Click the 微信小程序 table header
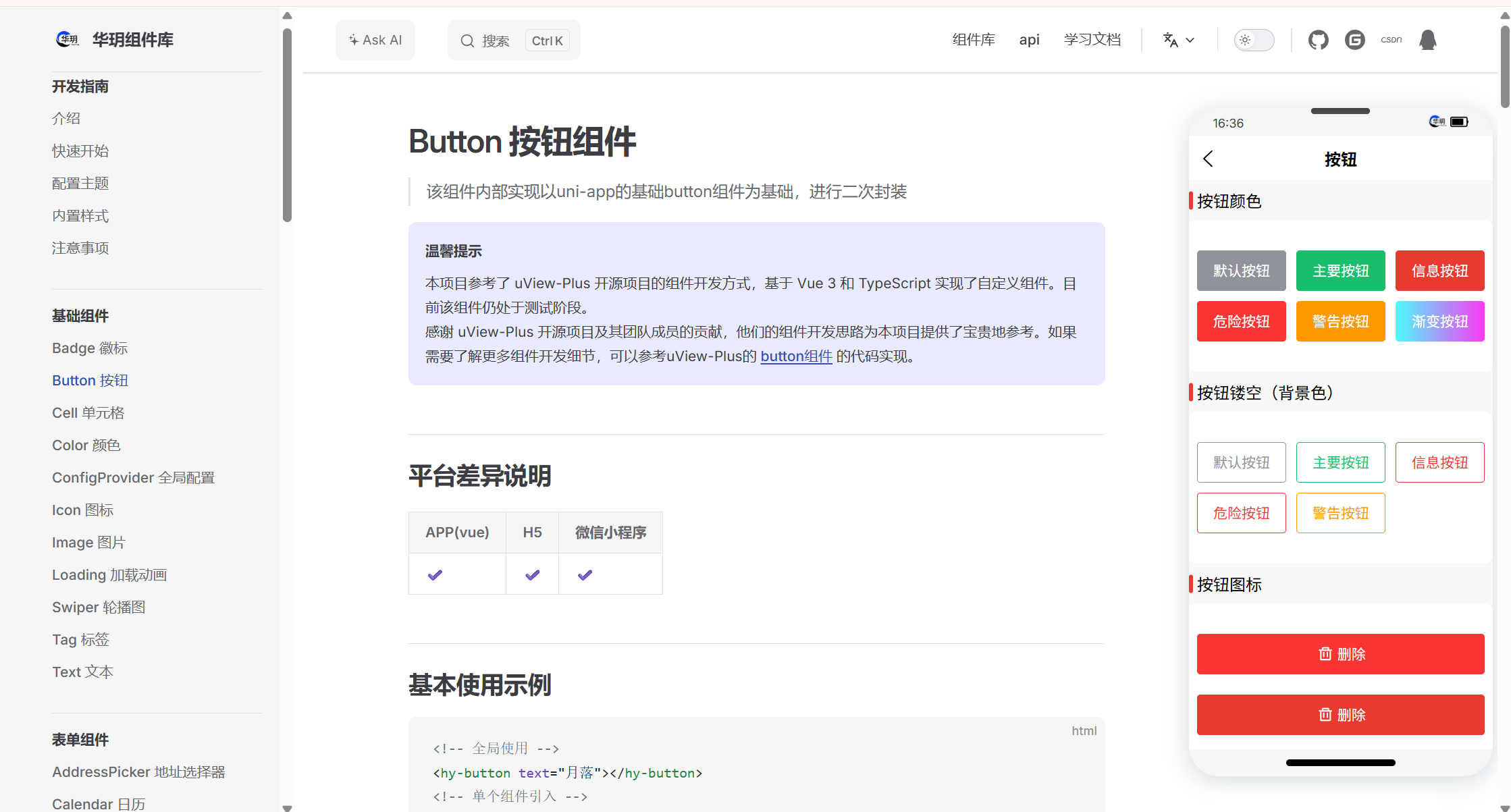 pos(610,533)
